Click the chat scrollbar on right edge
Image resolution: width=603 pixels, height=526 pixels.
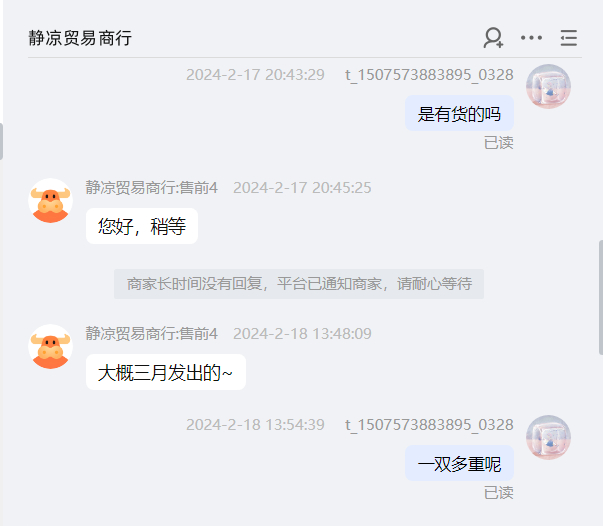[601, 297]
